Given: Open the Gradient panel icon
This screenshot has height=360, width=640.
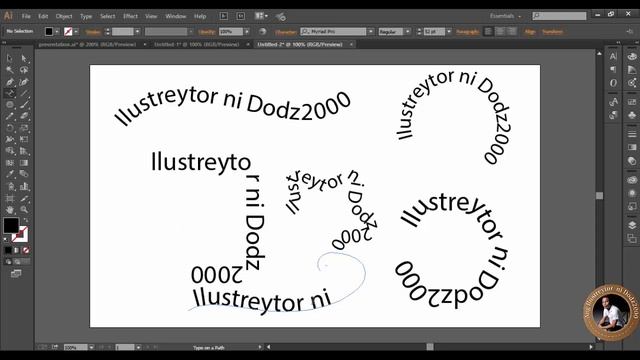Looking at the screenshot, I should coord(632,147).
